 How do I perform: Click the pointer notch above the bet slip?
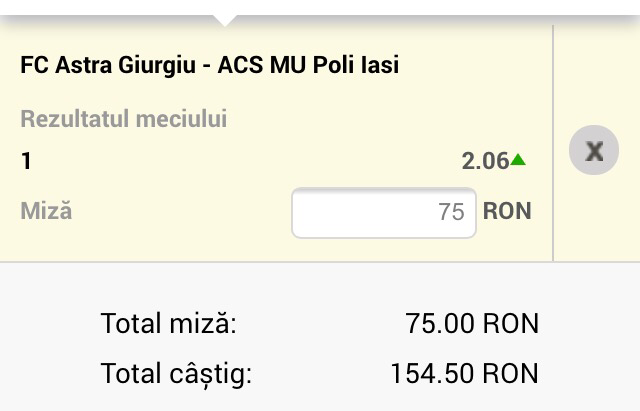(x=226, y=18)
